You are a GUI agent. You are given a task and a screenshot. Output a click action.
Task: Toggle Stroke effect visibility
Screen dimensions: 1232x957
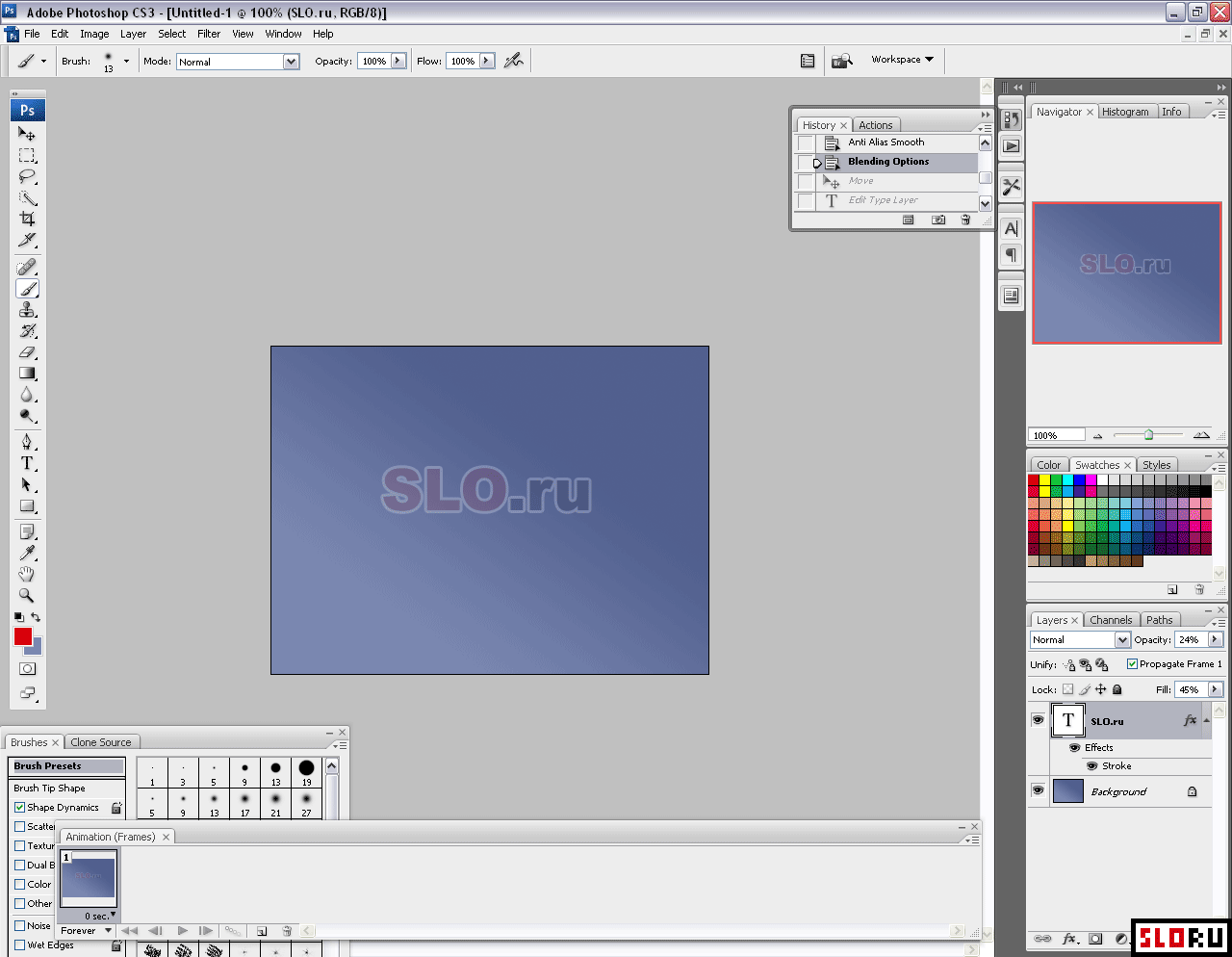1092,766
